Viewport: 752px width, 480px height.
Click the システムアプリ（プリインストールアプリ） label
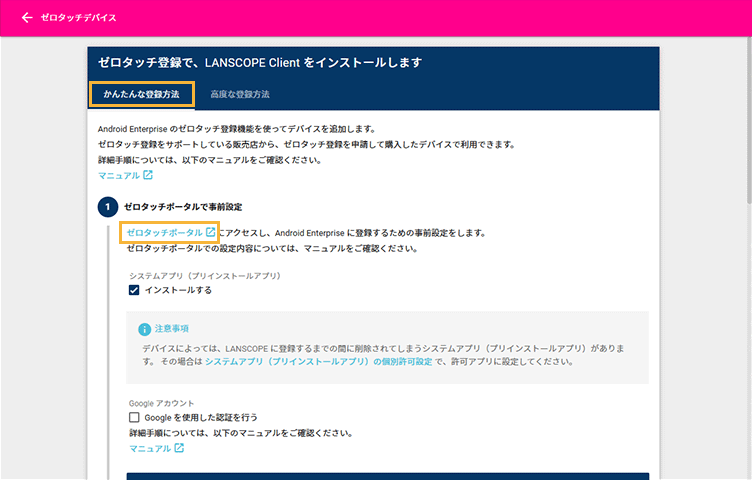(205, 276)
